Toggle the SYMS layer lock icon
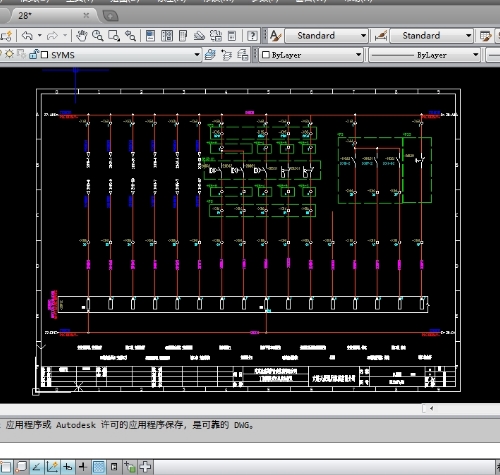 34,54
